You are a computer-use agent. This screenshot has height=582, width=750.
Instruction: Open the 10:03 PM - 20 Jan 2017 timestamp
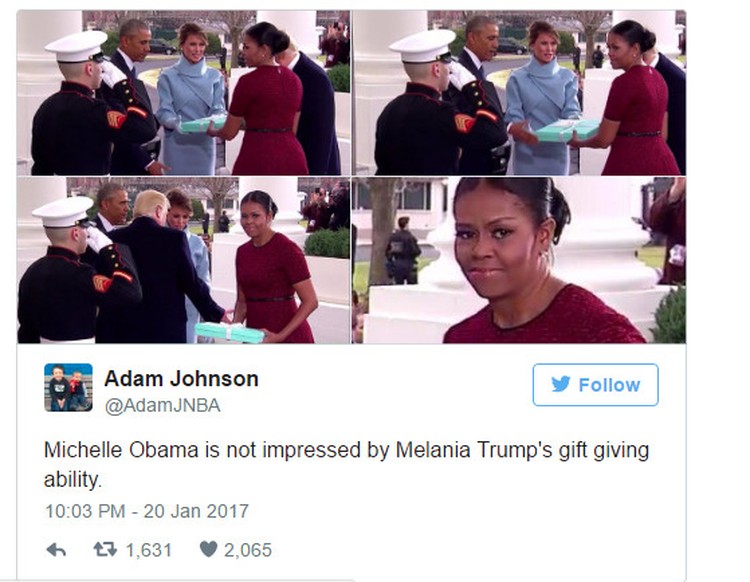point(147,511)
